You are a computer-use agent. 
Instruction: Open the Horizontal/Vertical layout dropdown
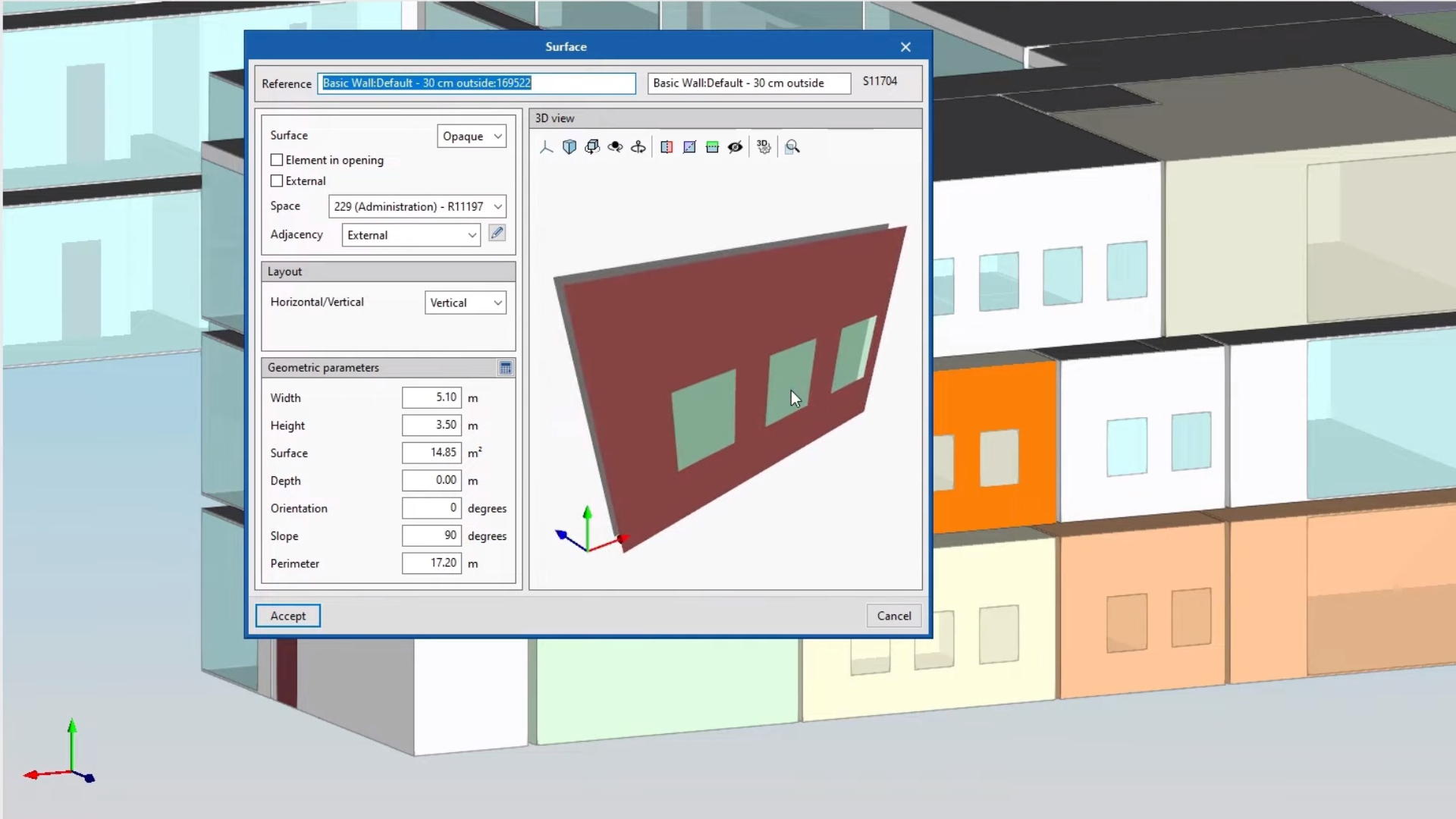pos(465,303)
